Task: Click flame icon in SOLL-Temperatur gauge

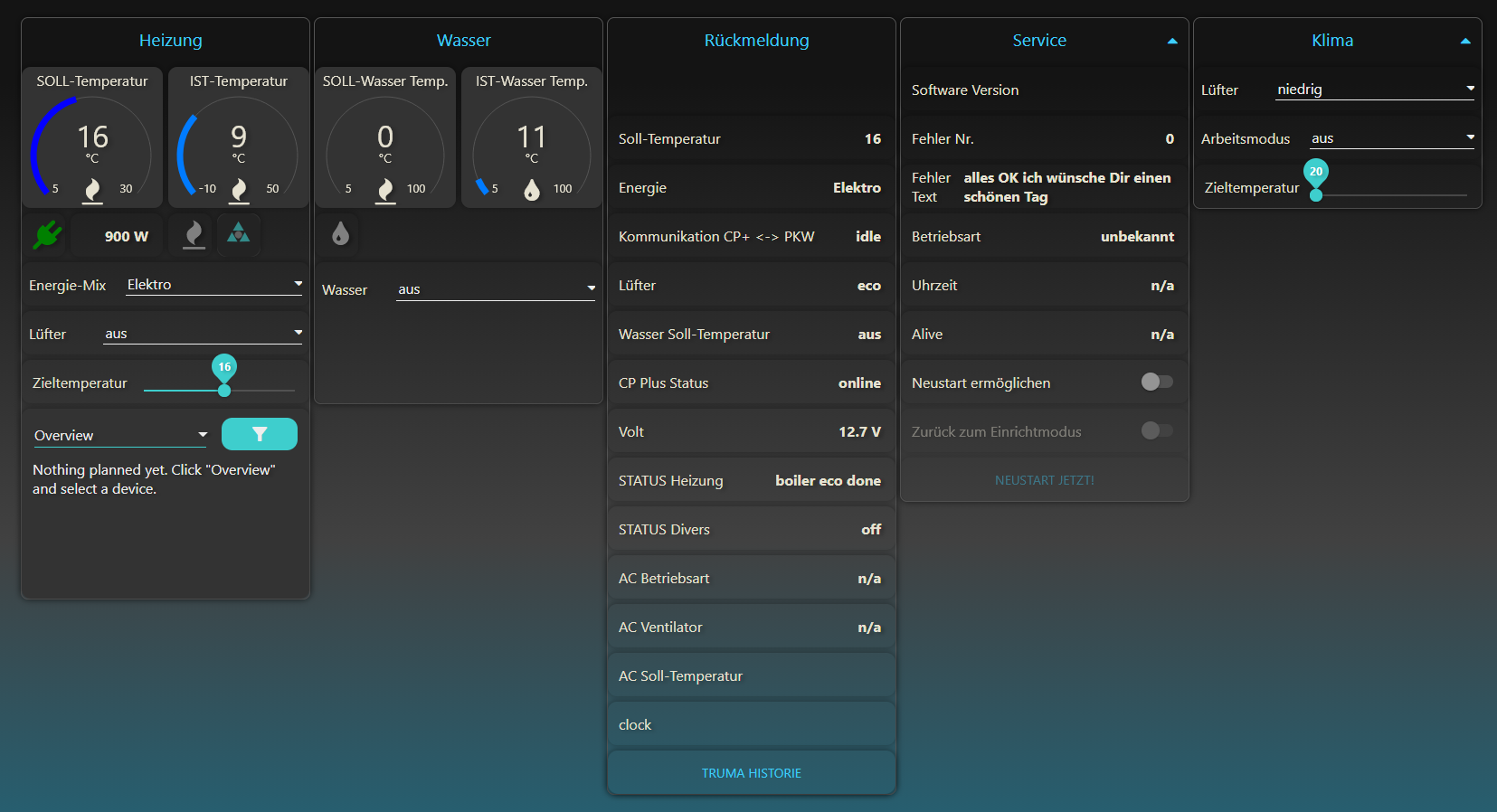Action: (x=92, y=190)
